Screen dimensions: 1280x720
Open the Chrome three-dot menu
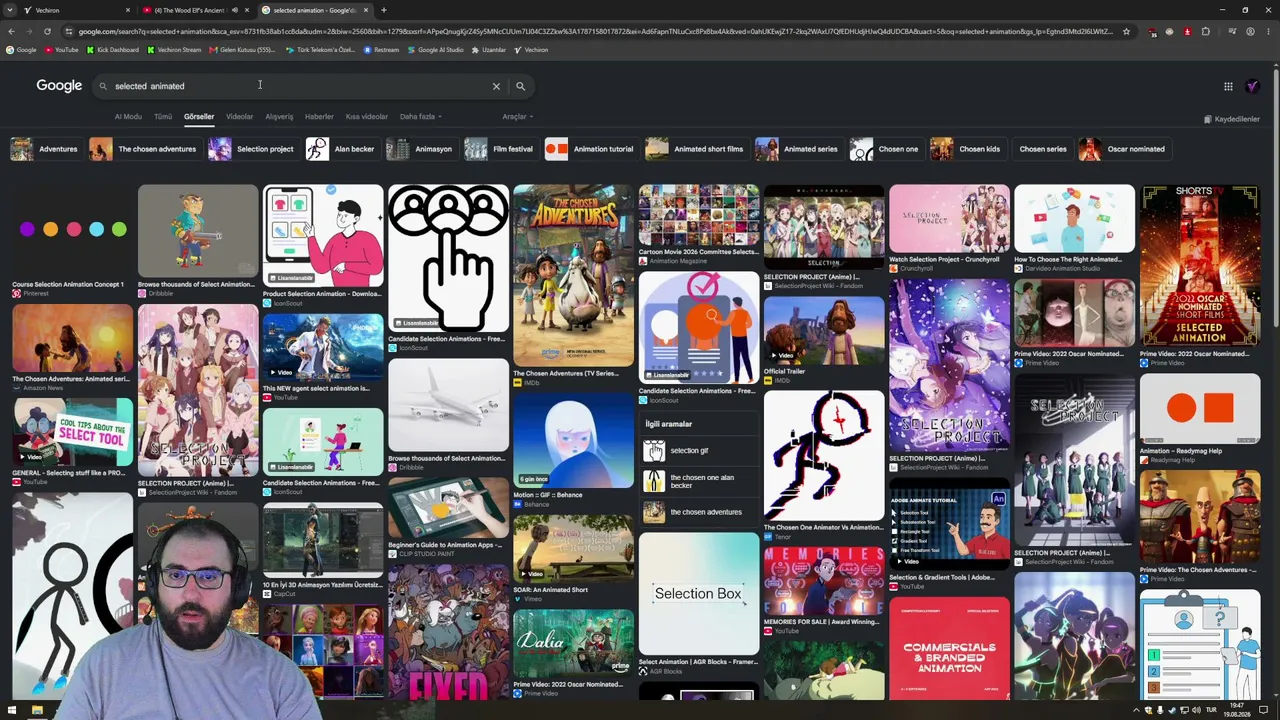coord(1268,31)
